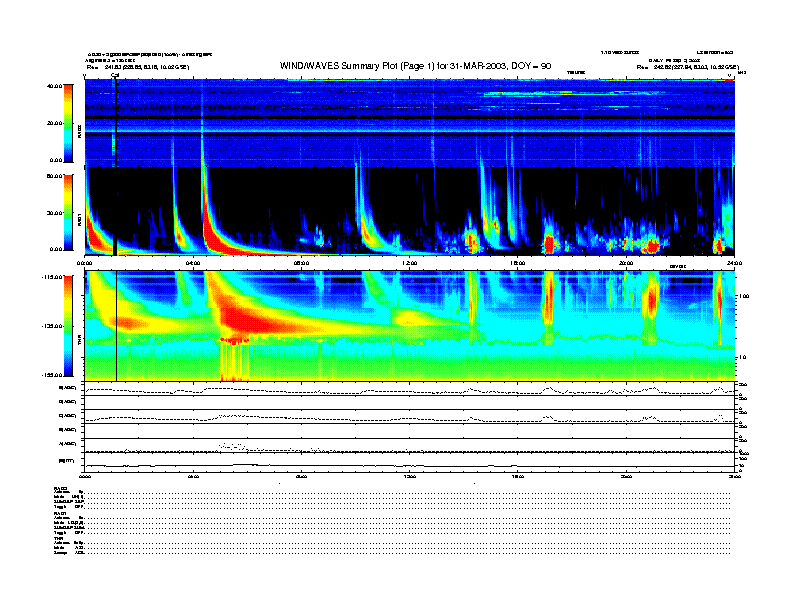Click the 40.00 label on RAD2 scale
This screenshot has width=792, height=612.
click(x=55, y=86)
